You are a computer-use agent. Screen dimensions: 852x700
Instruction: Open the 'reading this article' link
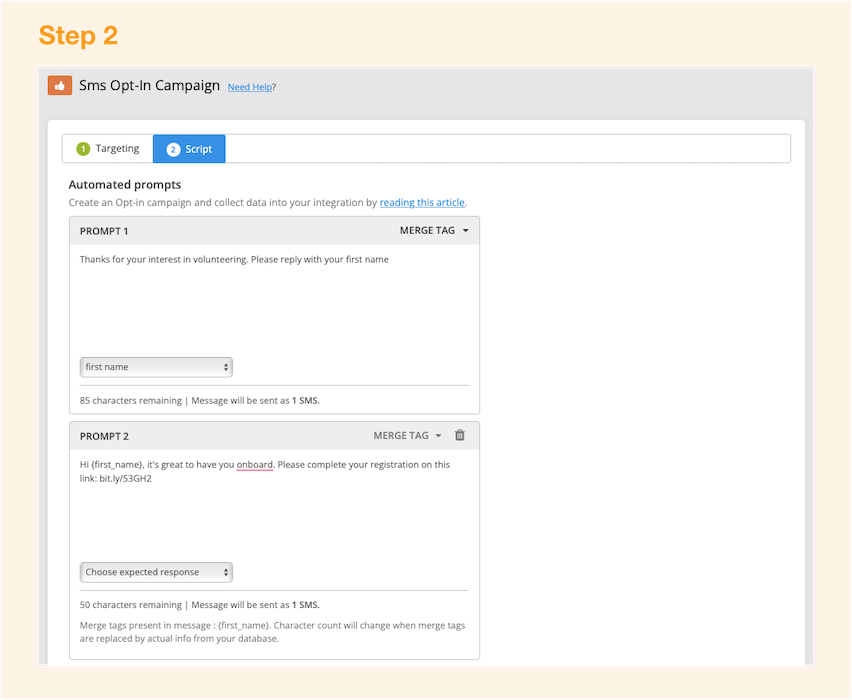click(422, 202)
